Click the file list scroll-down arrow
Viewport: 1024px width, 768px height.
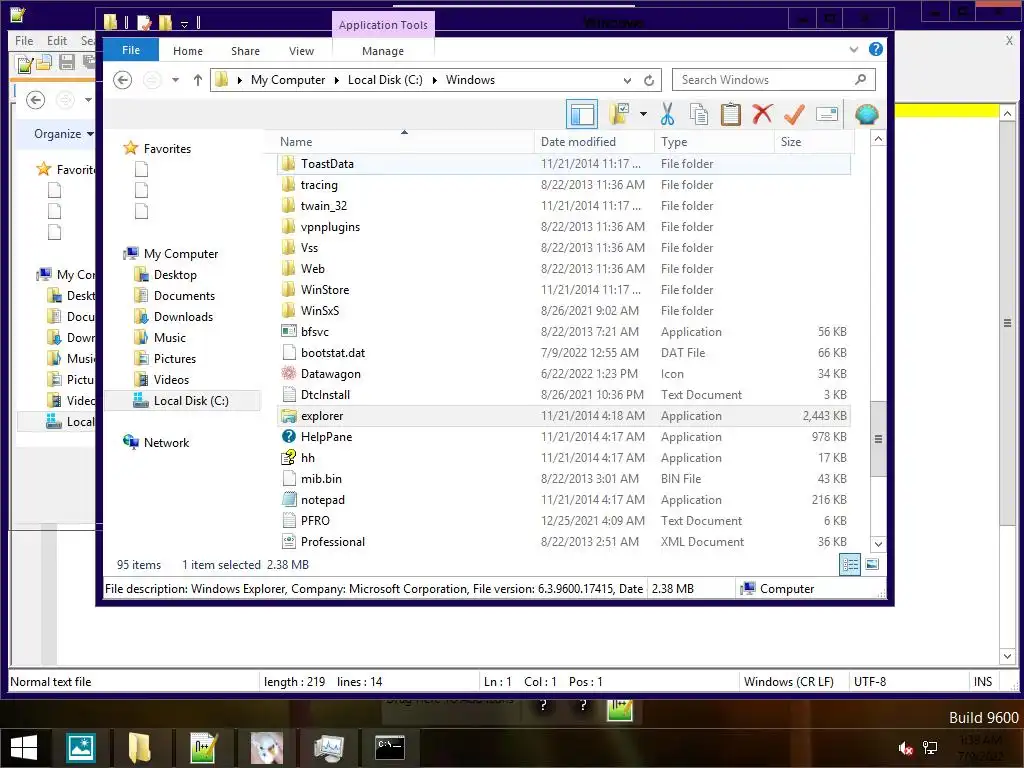(878, 544)
